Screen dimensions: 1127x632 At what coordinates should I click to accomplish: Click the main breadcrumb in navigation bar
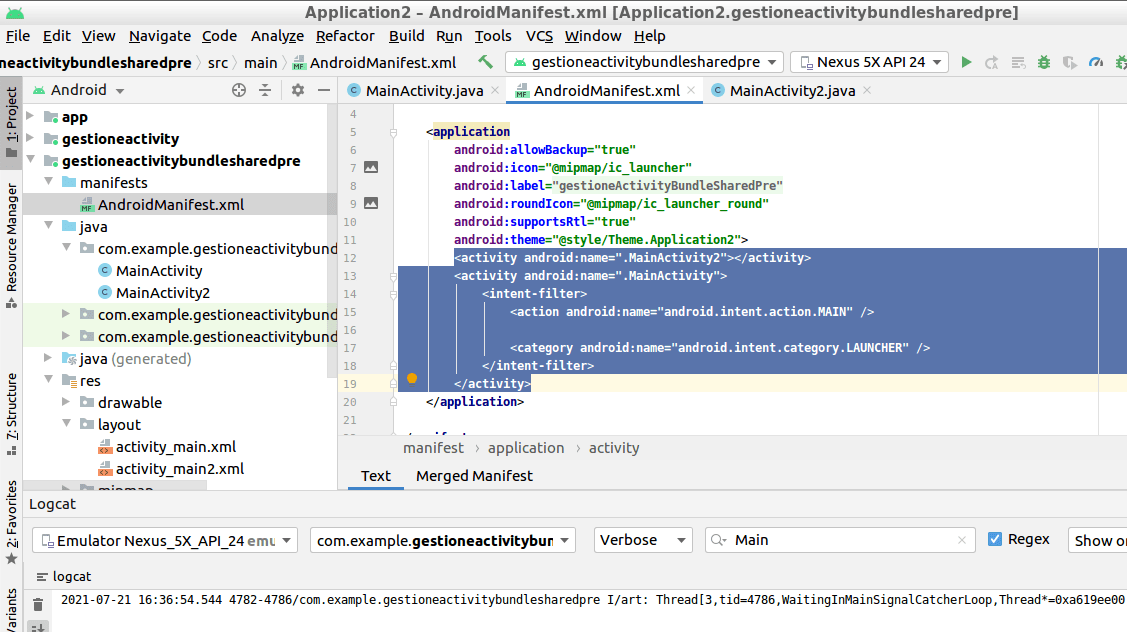(260, 63)
